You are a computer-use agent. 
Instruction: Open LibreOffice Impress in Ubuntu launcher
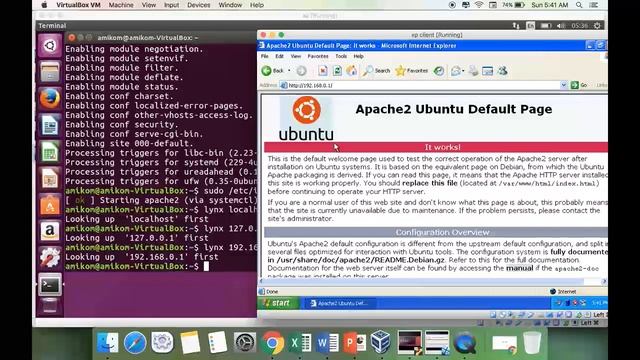[50, 178]
